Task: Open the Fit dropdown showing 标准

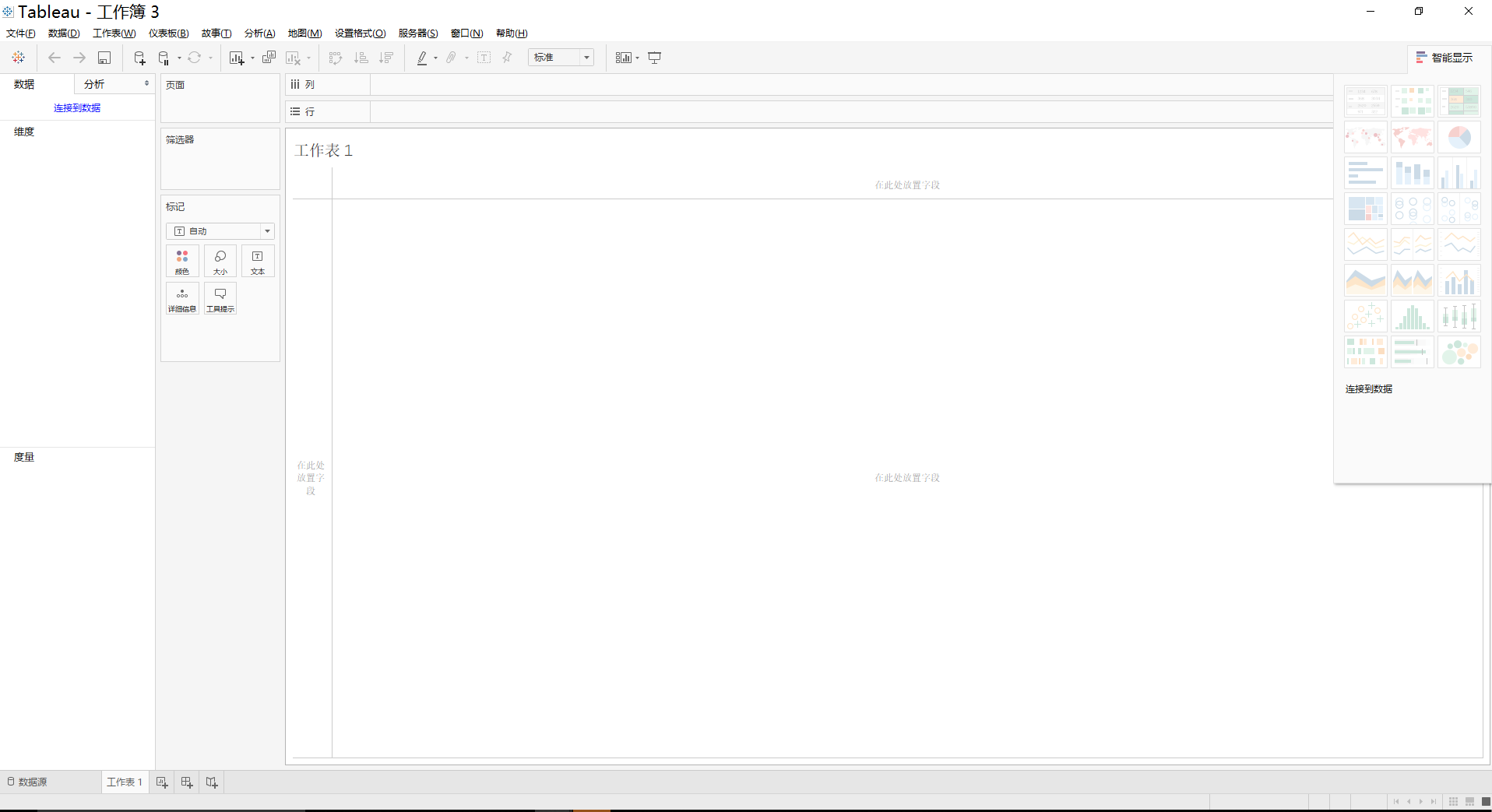Action: (561, 58)
